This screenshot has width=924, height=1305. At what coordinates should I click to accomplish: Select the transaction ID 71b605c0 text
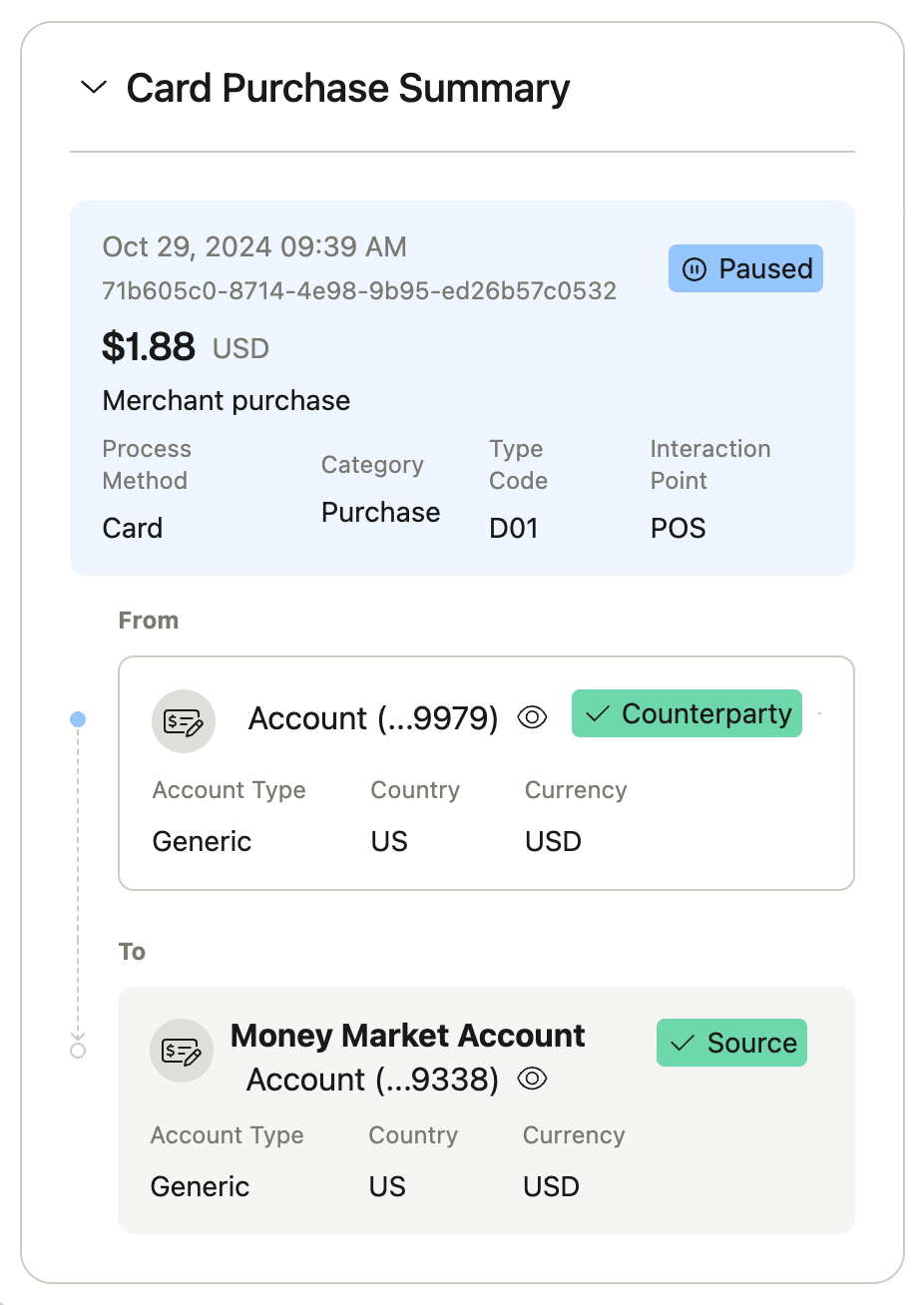pyautogui.click(x=359, y=291)
